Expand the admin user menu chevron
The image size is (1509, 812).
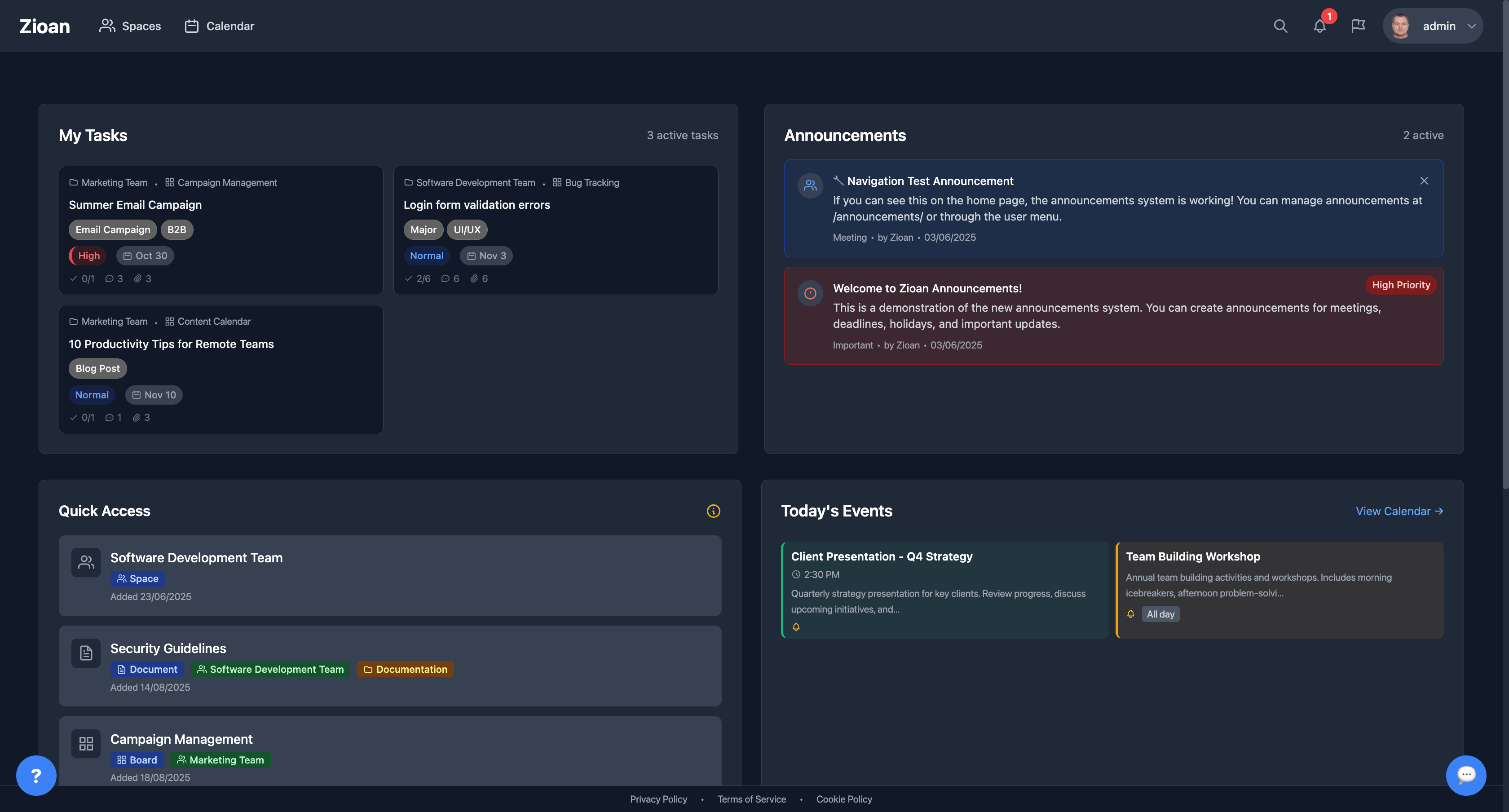(x=1472, y=26)
